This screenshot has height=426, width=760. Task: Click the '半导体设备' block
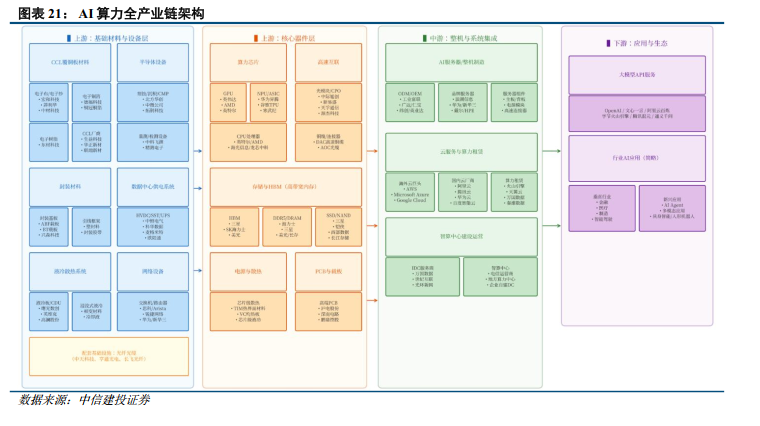click(x=153, y=63)
